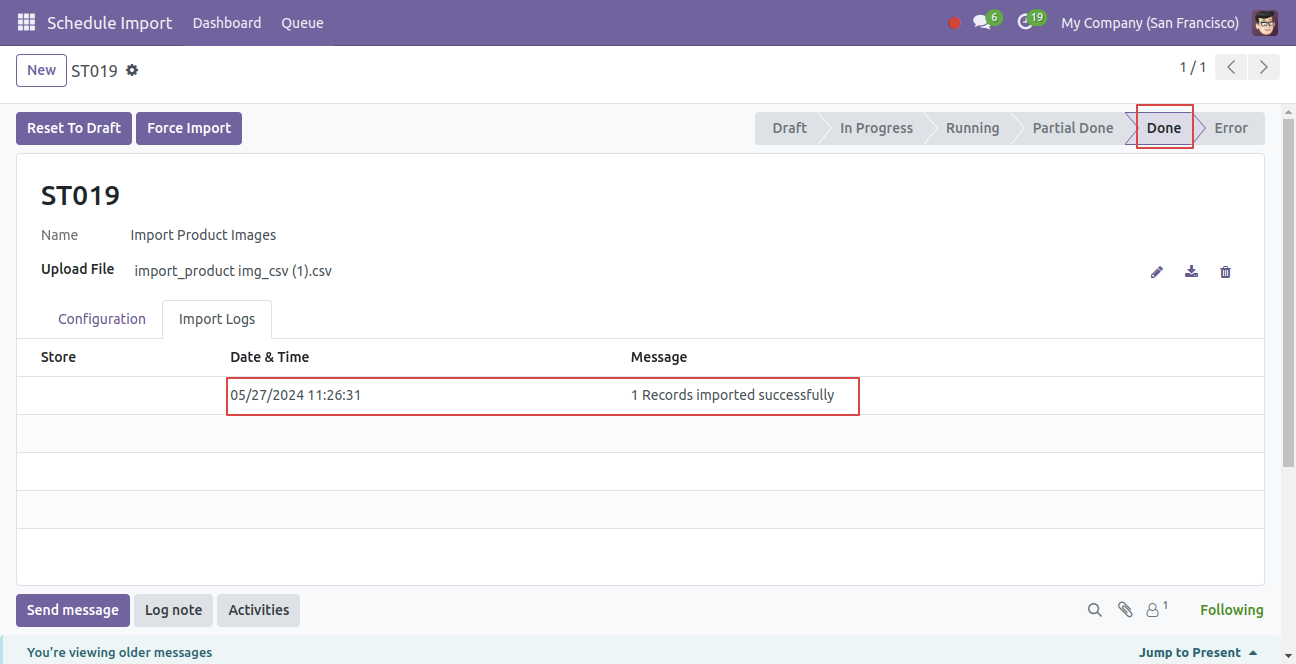The image size is (1296, 664).
Task: Open the user avatar menu
Action: point(1265,22)
